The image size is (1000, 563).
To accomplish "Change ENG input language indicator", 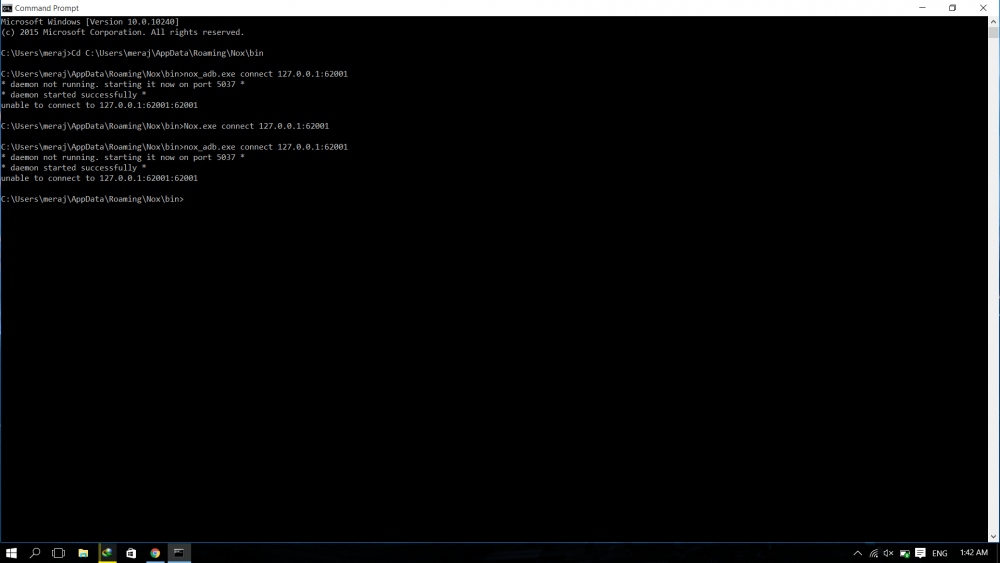I will 940,553.
